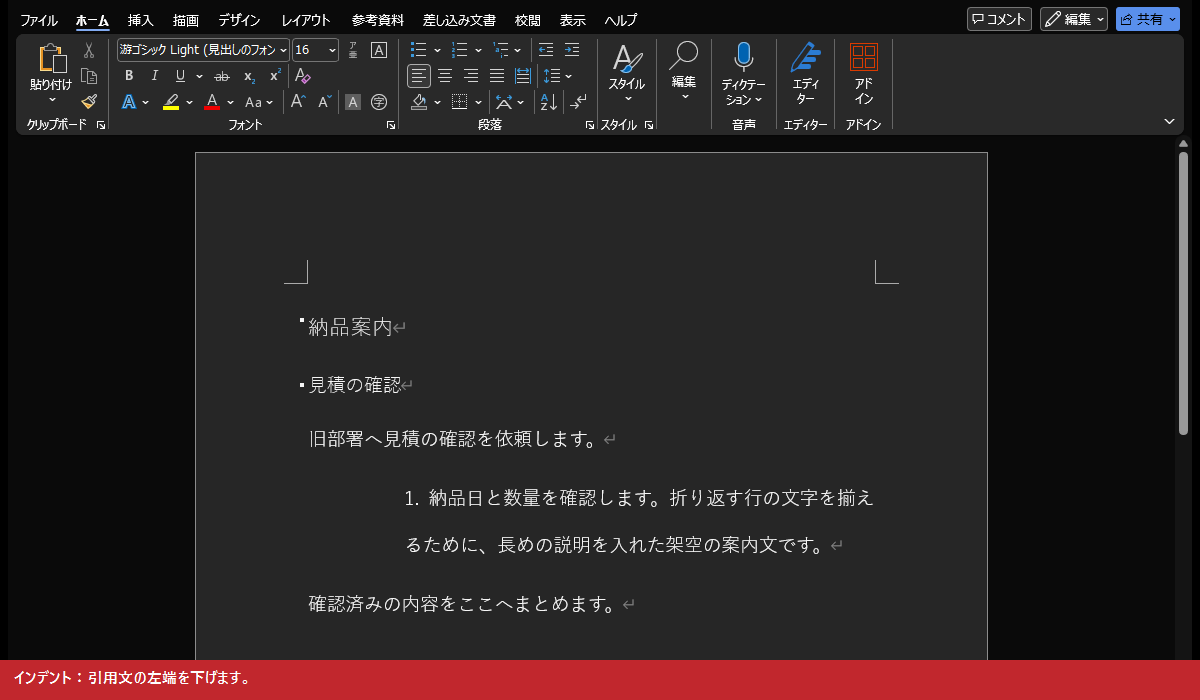
Task: Toggle show paragraph marks
Action: (579, 102)
